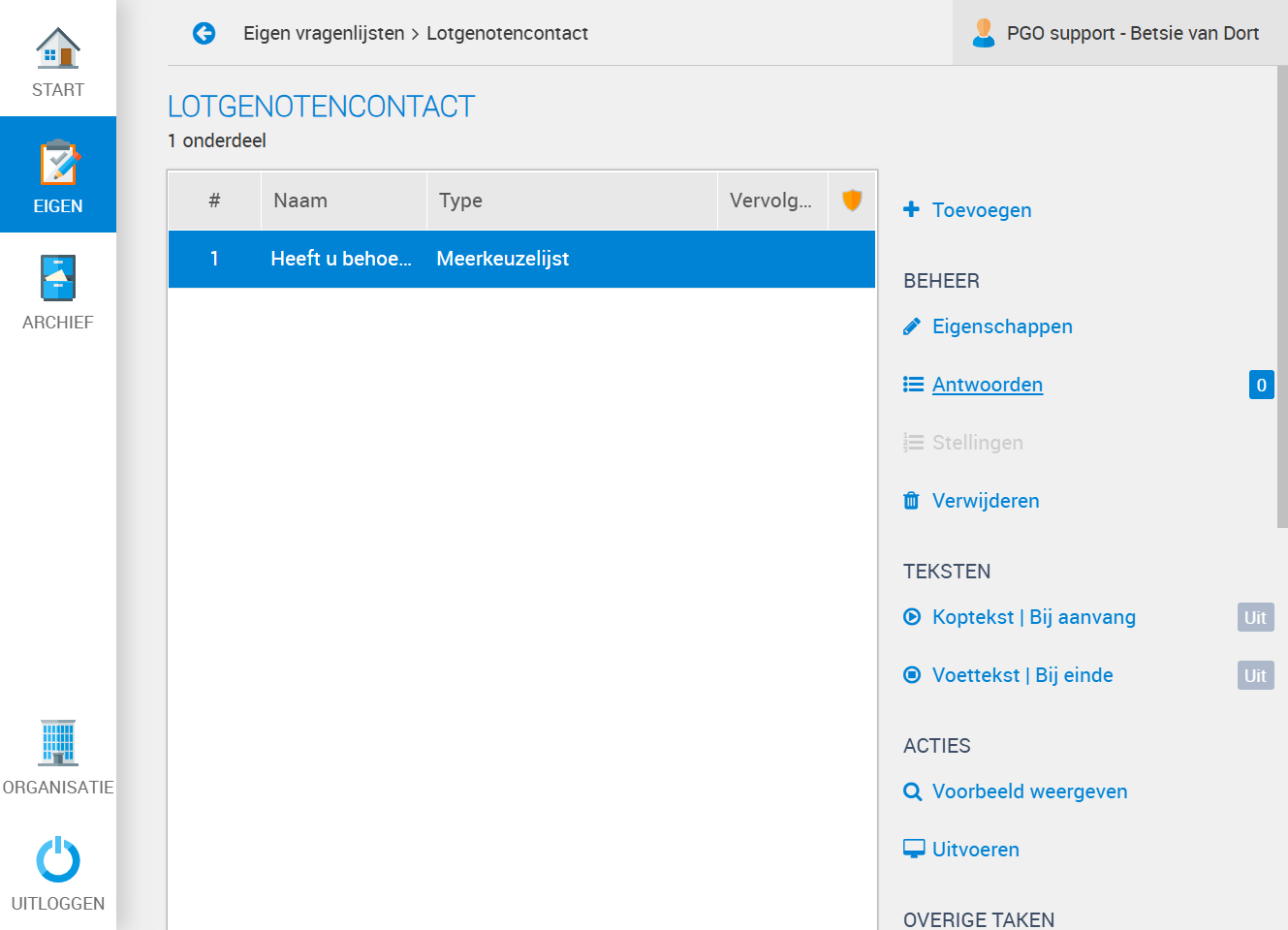Select the row 'Heeft u behoe...'
This screenshot has height=930, width=1288.
521,259
